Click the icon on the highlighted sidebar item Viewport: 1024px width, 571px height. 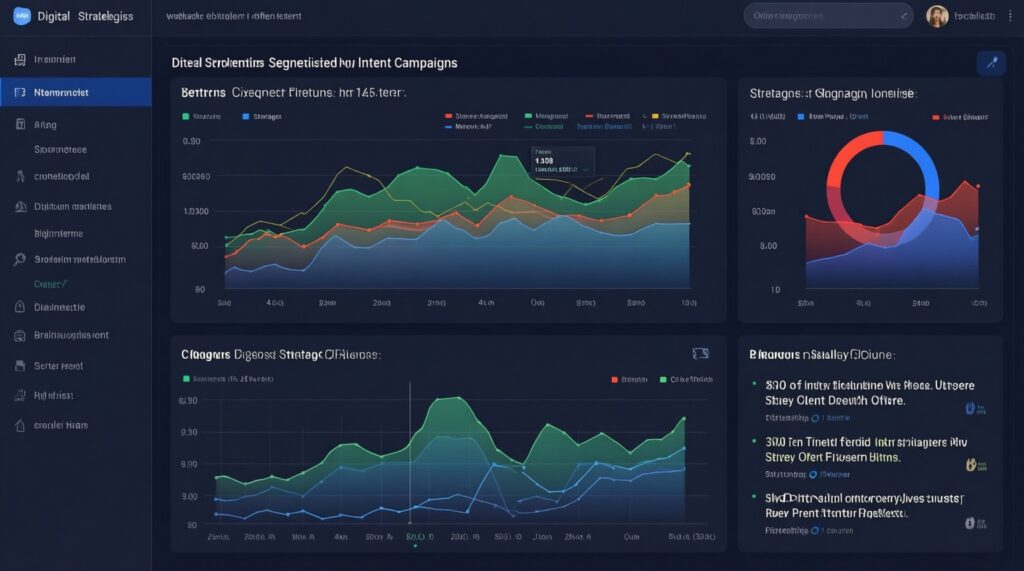pyautogui.click(x=19, y=93)
